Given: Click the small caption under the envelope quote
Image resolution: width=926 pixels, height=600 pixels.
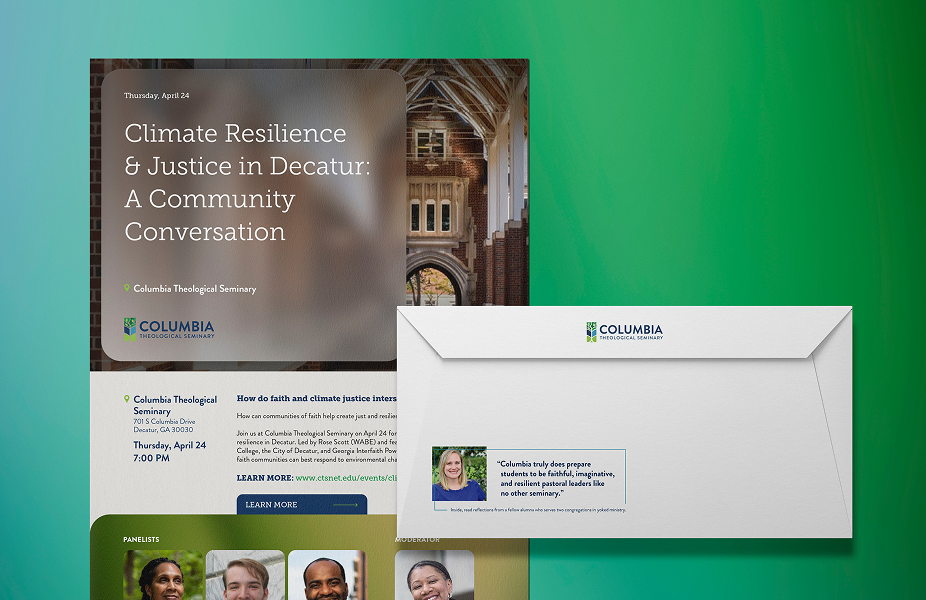Looking at the screenshot, I should tap(538, 510).
